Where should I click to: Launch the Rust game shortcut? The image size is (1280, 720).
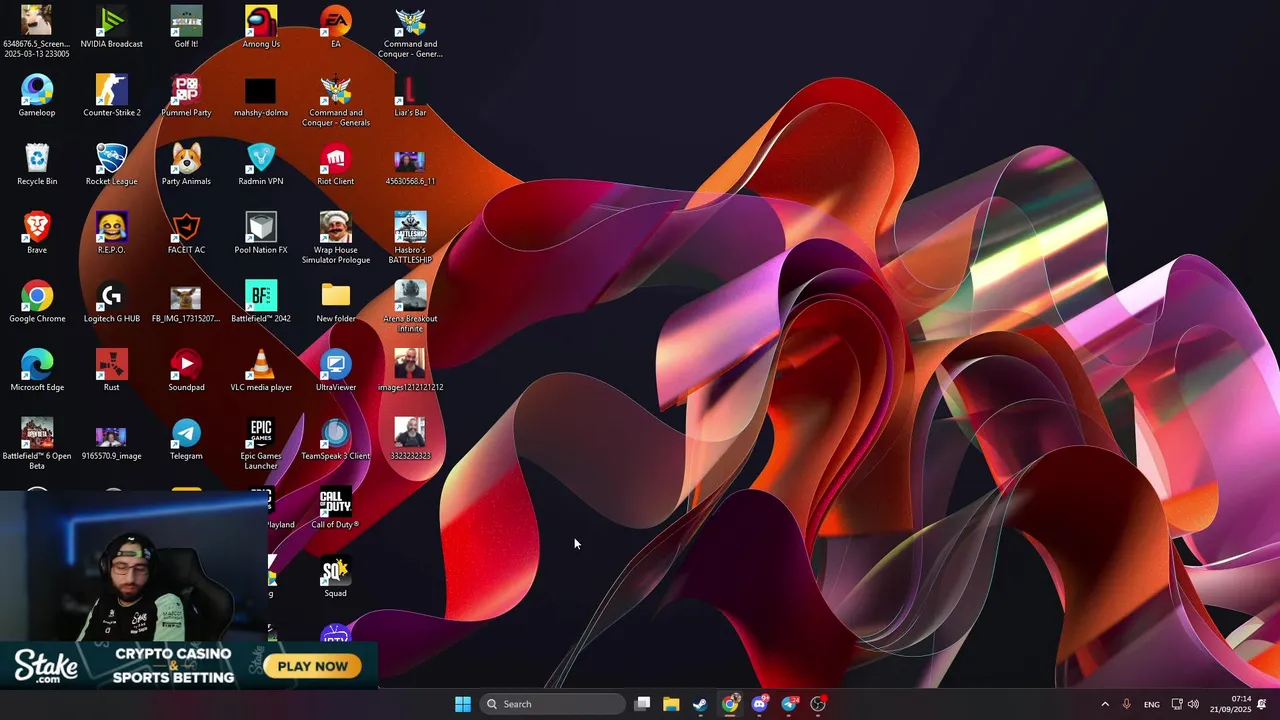pyautogui.click(x=111, y=371)
